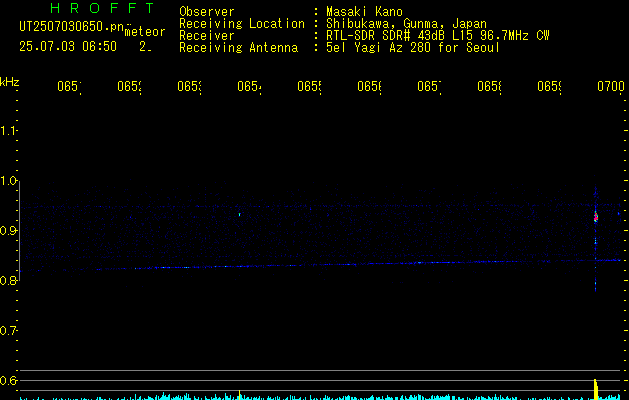Click the small cyan echo near 0654
629x400 pixels.
[x=239, y=215]
